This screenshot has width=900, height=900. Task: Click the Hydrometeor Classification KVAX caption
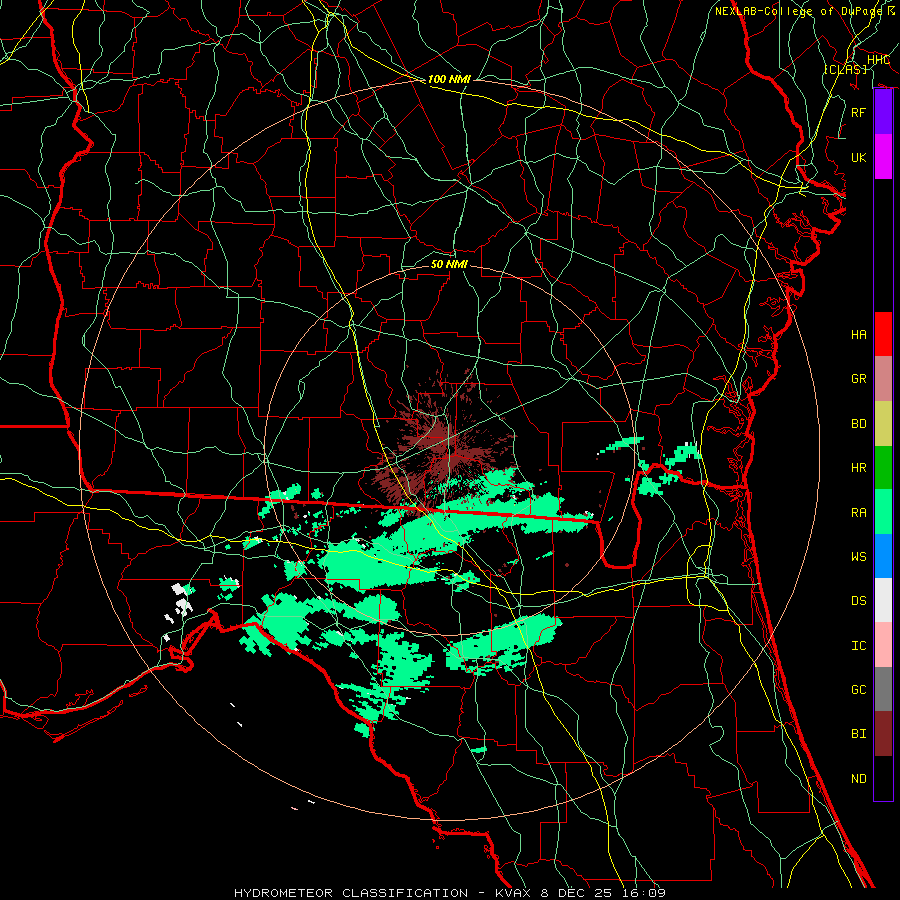click(450, 893)
